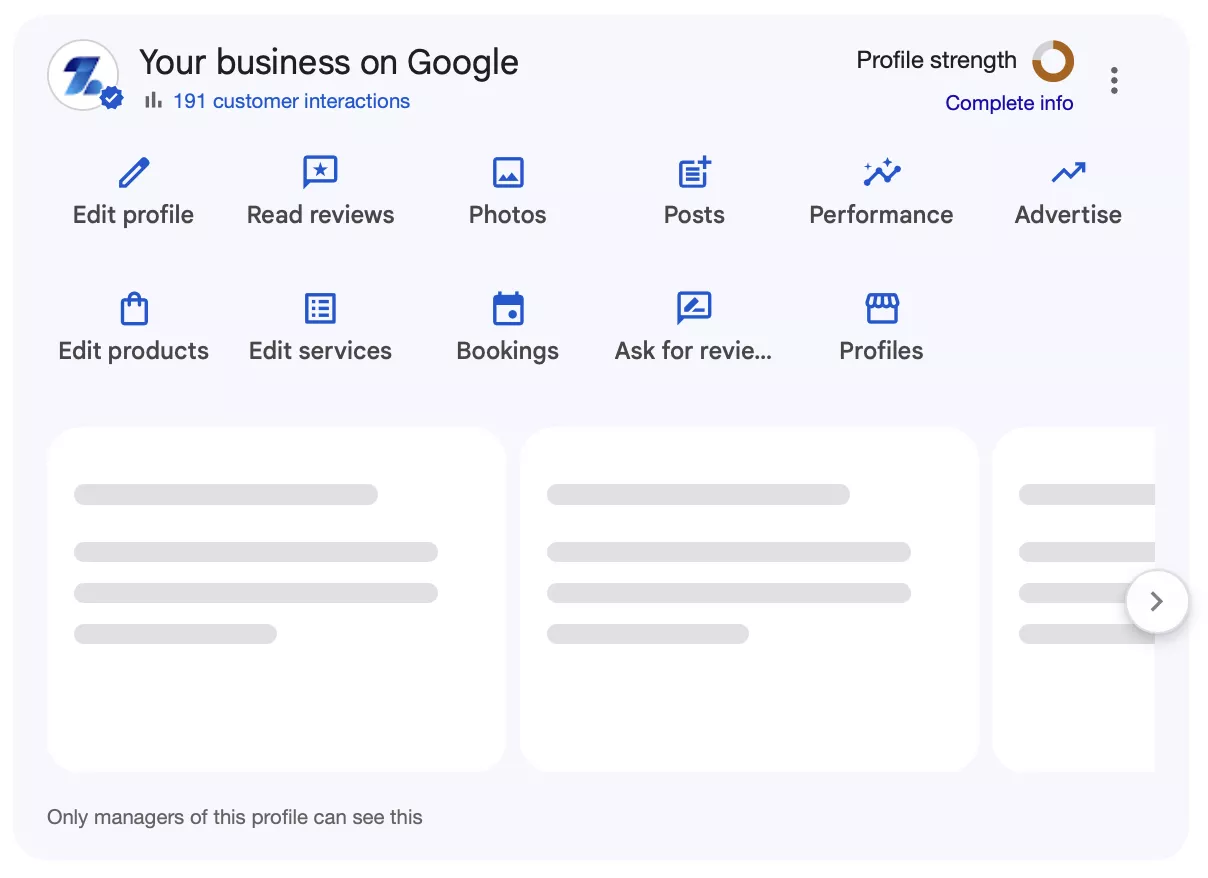The height and width of the screenshot is (878, 1208).
Task: Click the Your business on Google heading
Action: (x=329, y=62)
